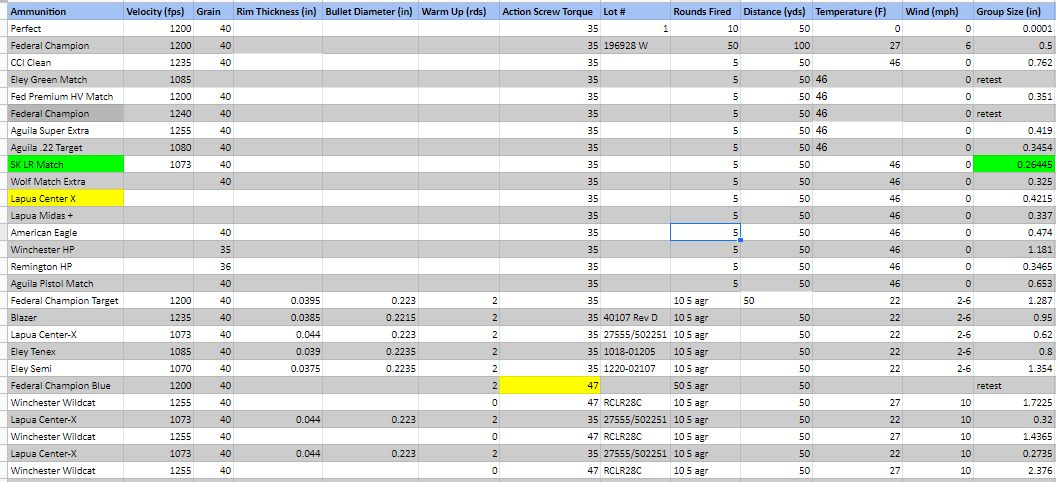Select the 'Group Size (in)' header cell
This screenshot has height=482, width=1056.
coord(1014,12)
